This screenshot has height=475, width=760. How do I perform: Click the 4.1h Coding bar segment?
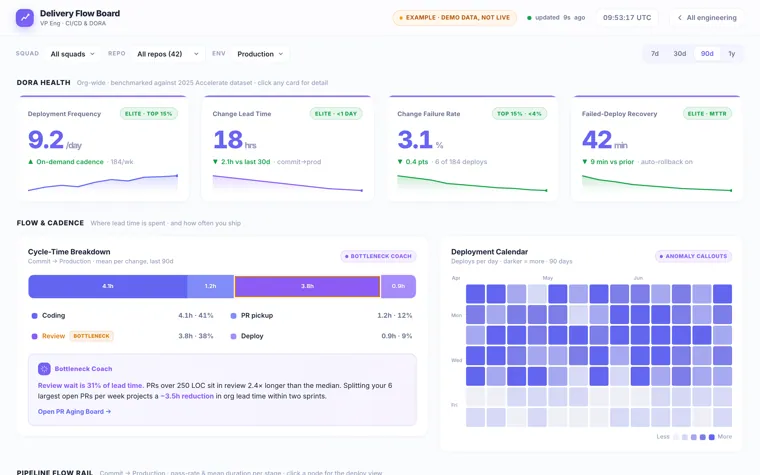(x=108, y=286)
